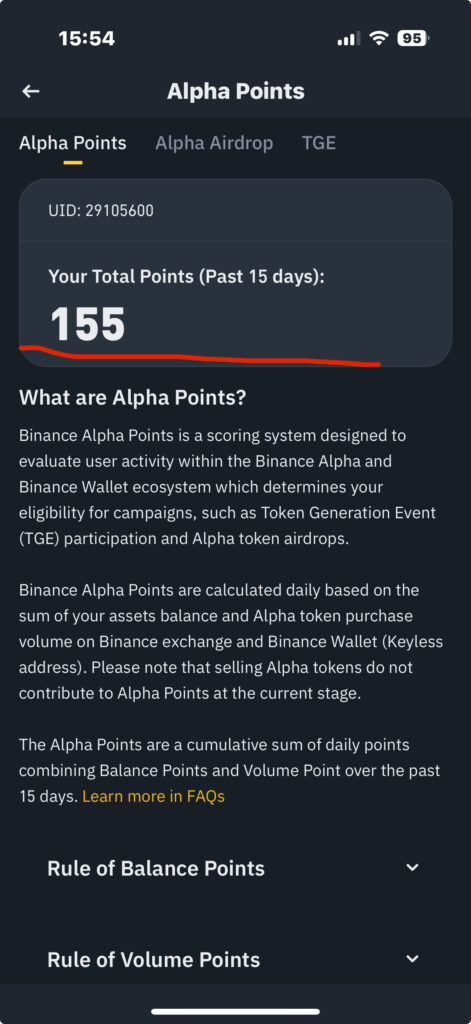Switch to the Alpha Airdrop tab
Image resolution: width=471 pixels, height=1024 pixels.
click(214, 143)
